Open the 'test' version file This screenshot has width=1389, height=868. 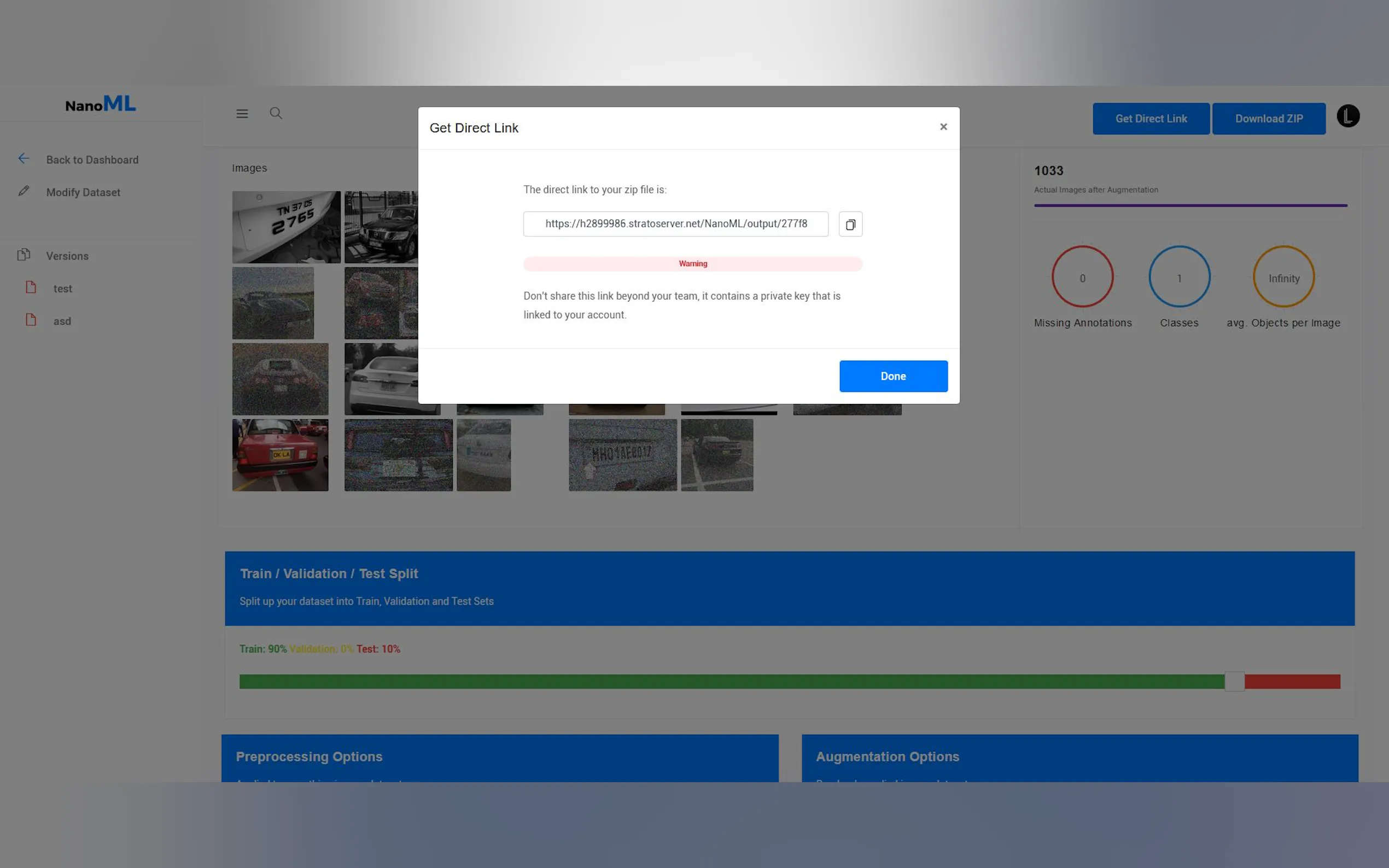coord(62,289)
